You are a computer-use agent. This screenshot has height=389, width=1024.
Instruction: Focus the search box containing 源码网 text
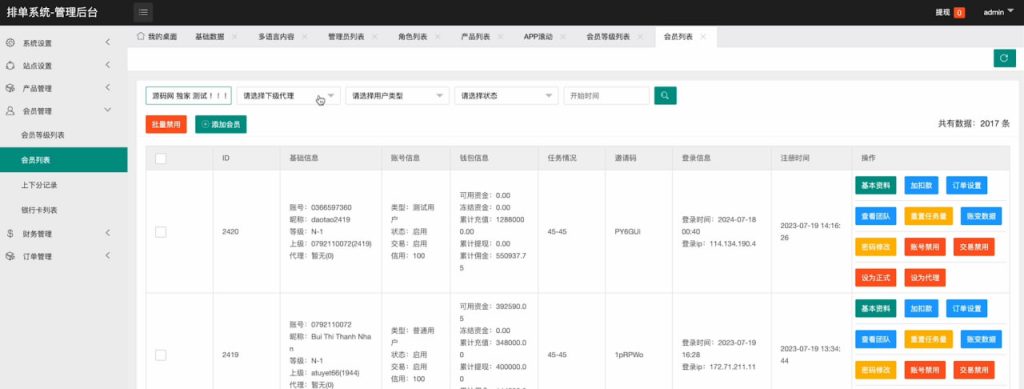coord(188,96)
